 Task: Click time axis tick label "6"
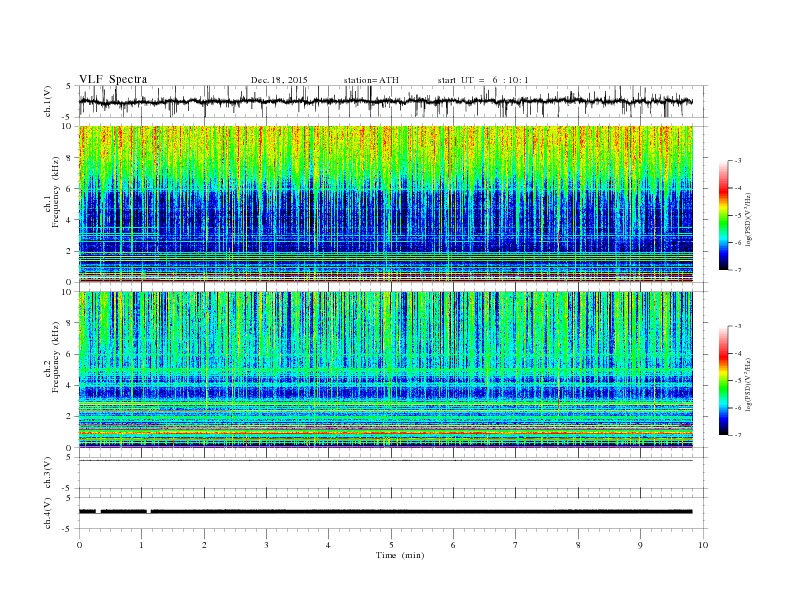coord(453,545)
